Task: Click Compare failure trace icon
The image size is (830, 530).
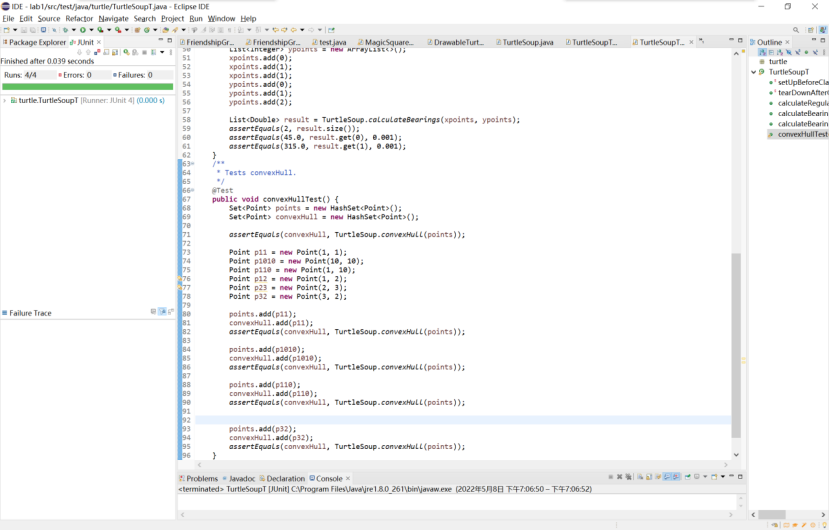Action: (170, 311)
